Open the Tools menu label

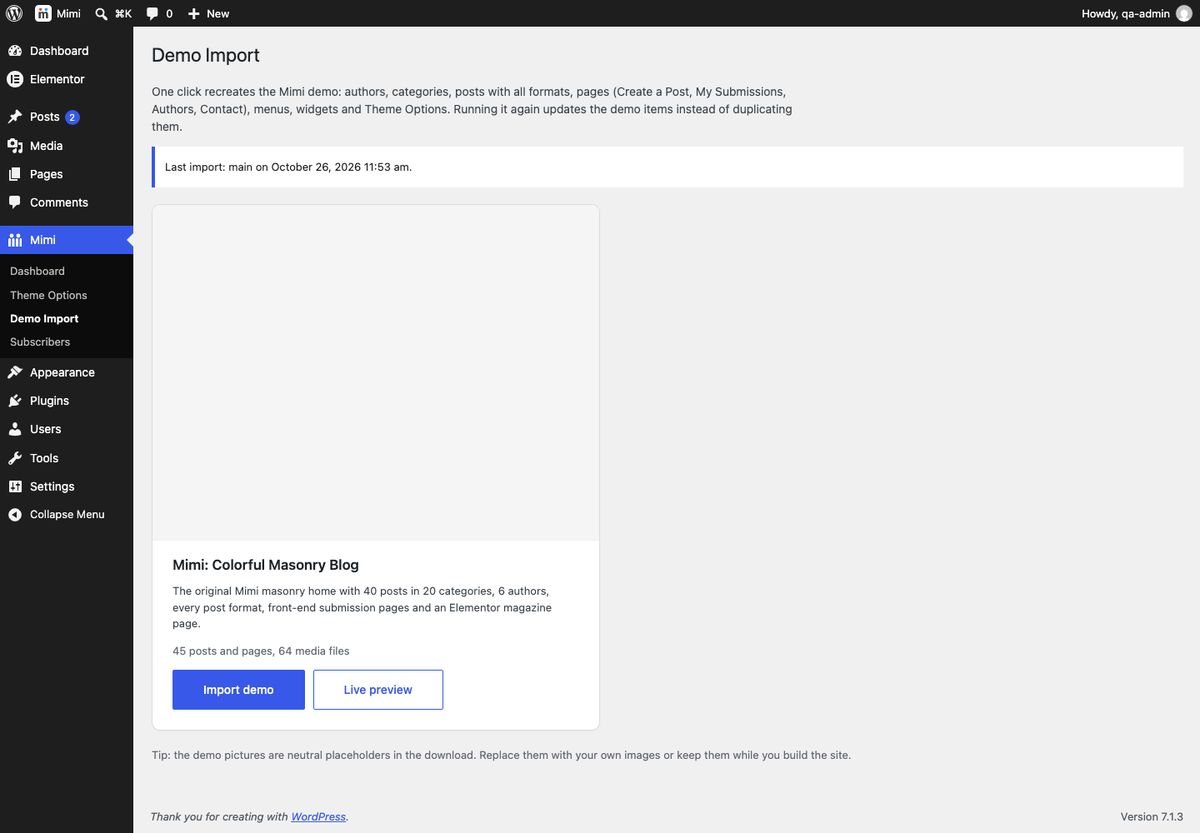(44, 458)
